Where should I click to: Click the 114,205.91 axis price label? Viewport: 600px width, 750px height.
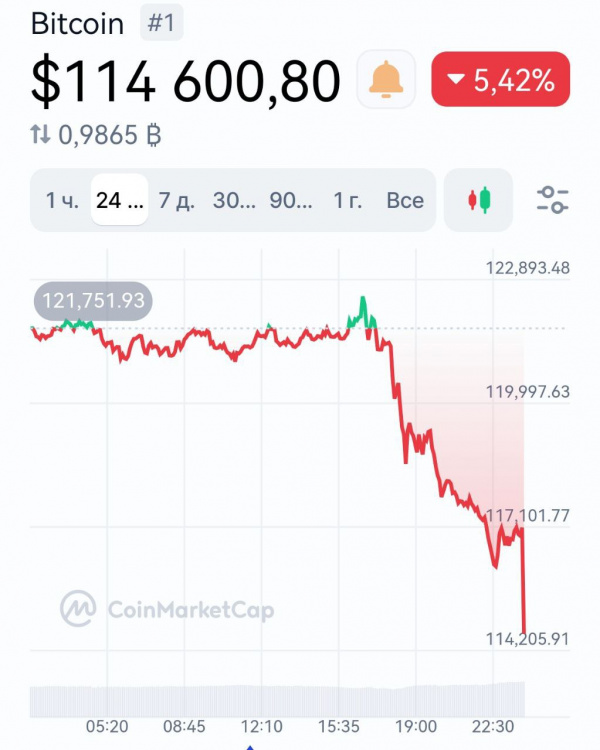[527, 638]
